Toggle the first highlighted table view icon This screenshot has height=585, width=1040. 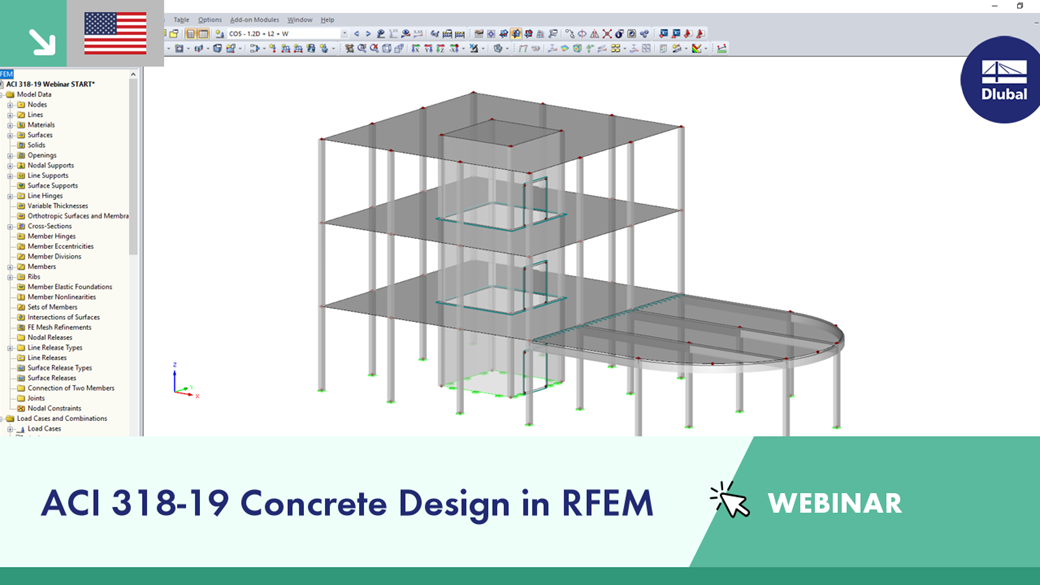coord(190,34)
